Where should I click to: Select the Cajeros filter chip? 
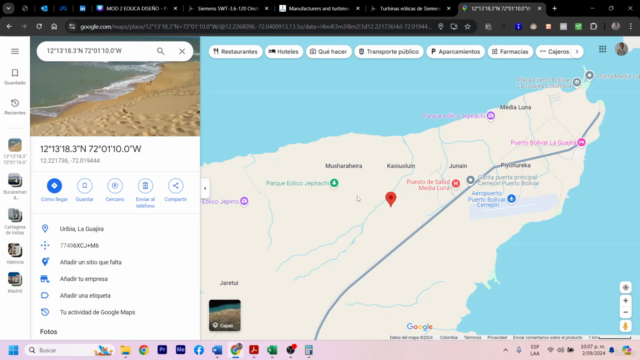click(554, 51)
